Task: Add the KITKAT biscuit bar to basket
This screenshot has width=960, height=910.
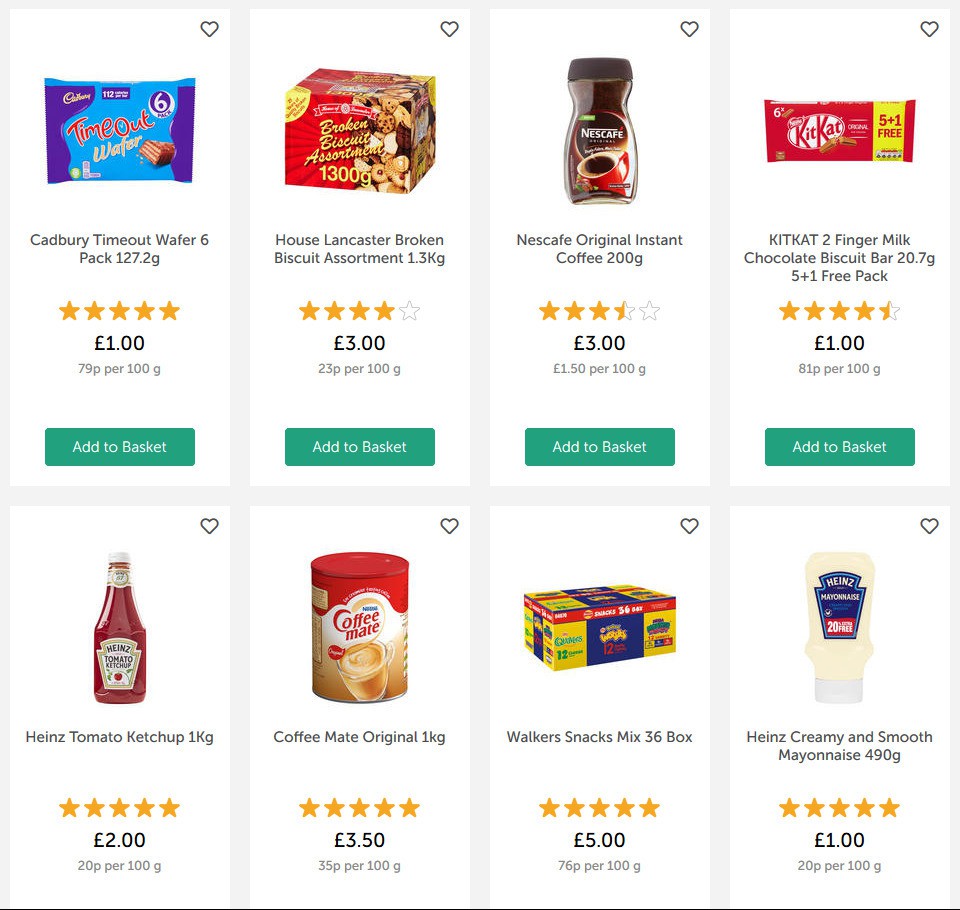Action: click(839, 447)
